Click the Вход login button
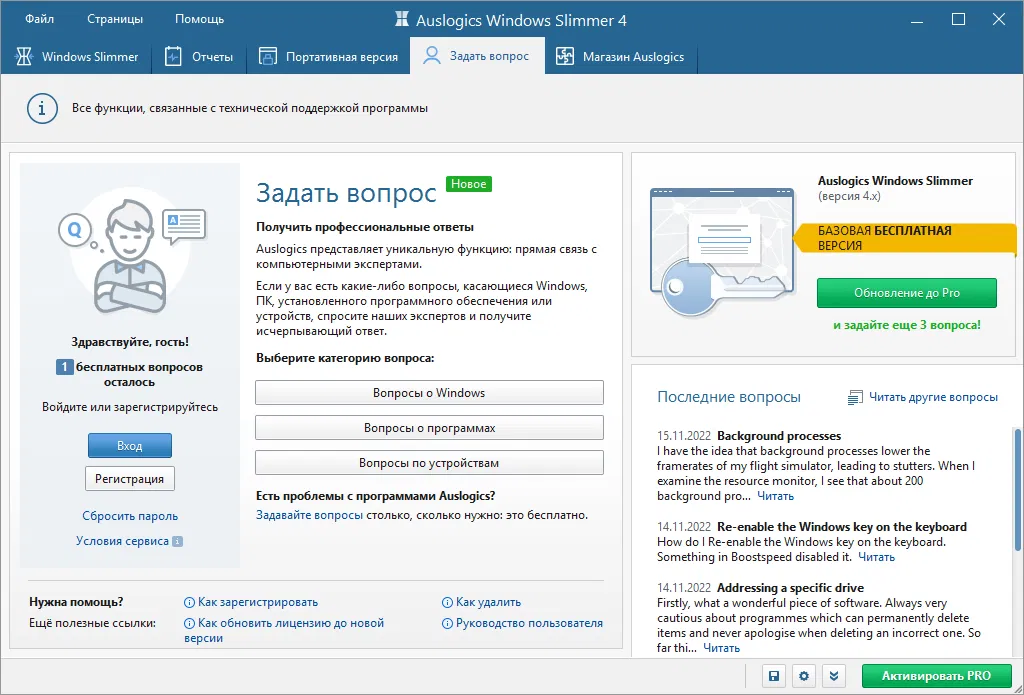The image size is (1024, 695). 130,445
